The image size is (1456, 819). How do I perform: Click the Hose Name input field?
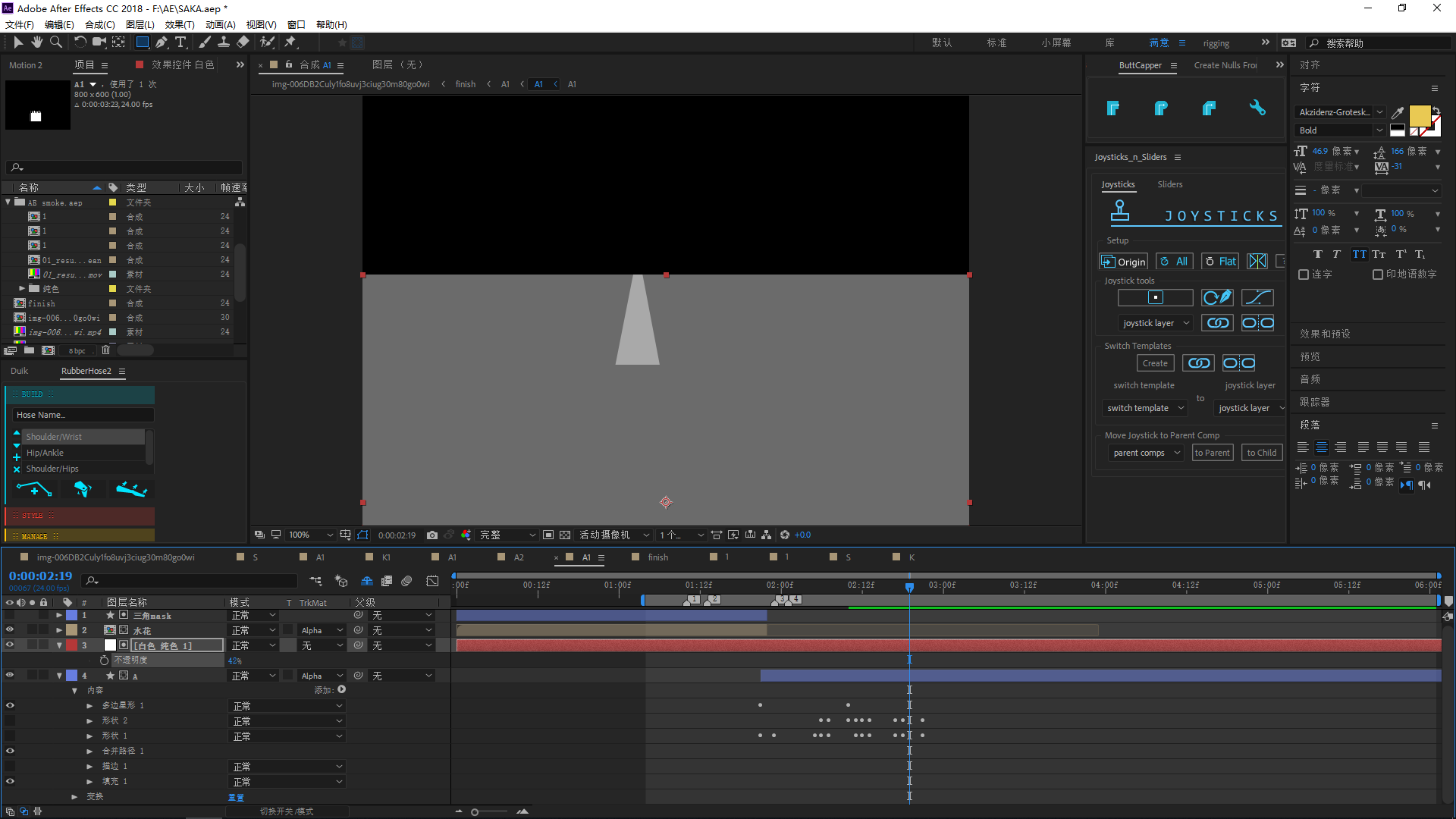(x=83, y=415)
